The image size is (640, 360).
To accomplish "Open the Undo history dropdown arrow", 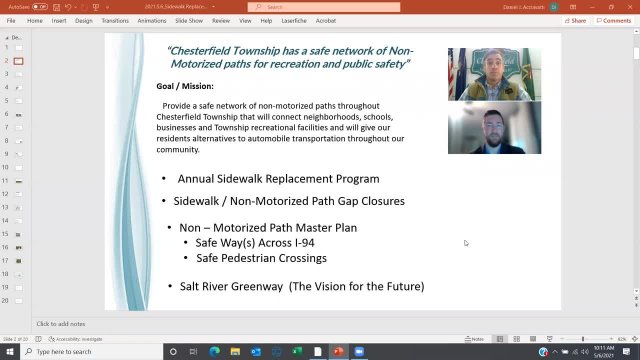I will point(76,7).
